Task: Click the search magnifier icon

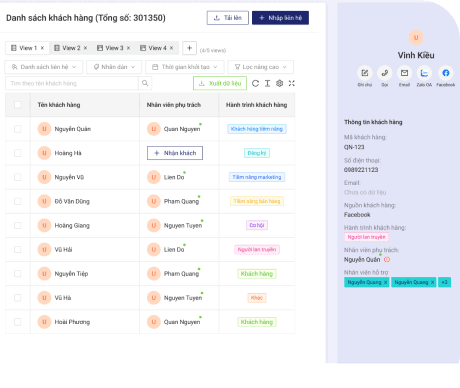Action: coord(145,83)
